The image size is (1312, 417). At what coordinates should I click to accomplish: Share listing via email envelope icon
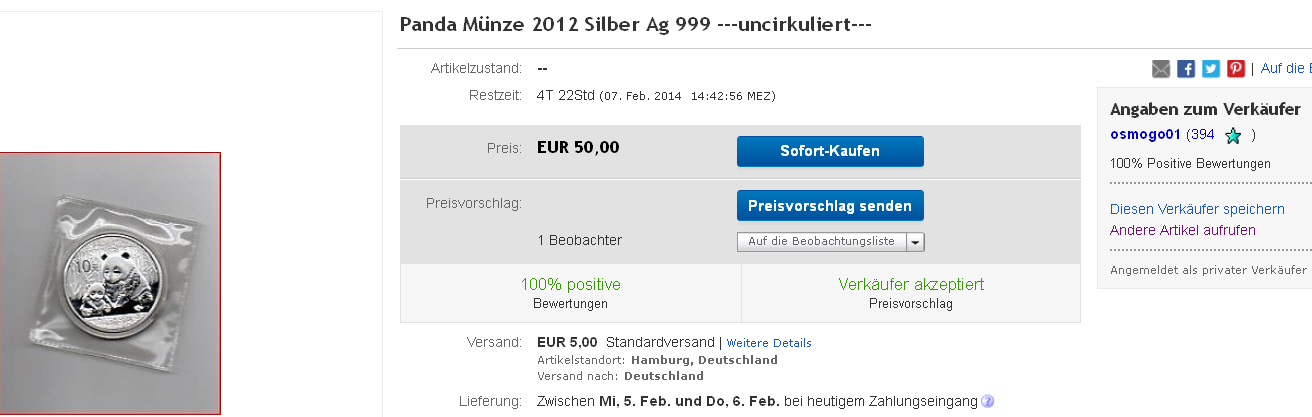(x=1161, y=69)
